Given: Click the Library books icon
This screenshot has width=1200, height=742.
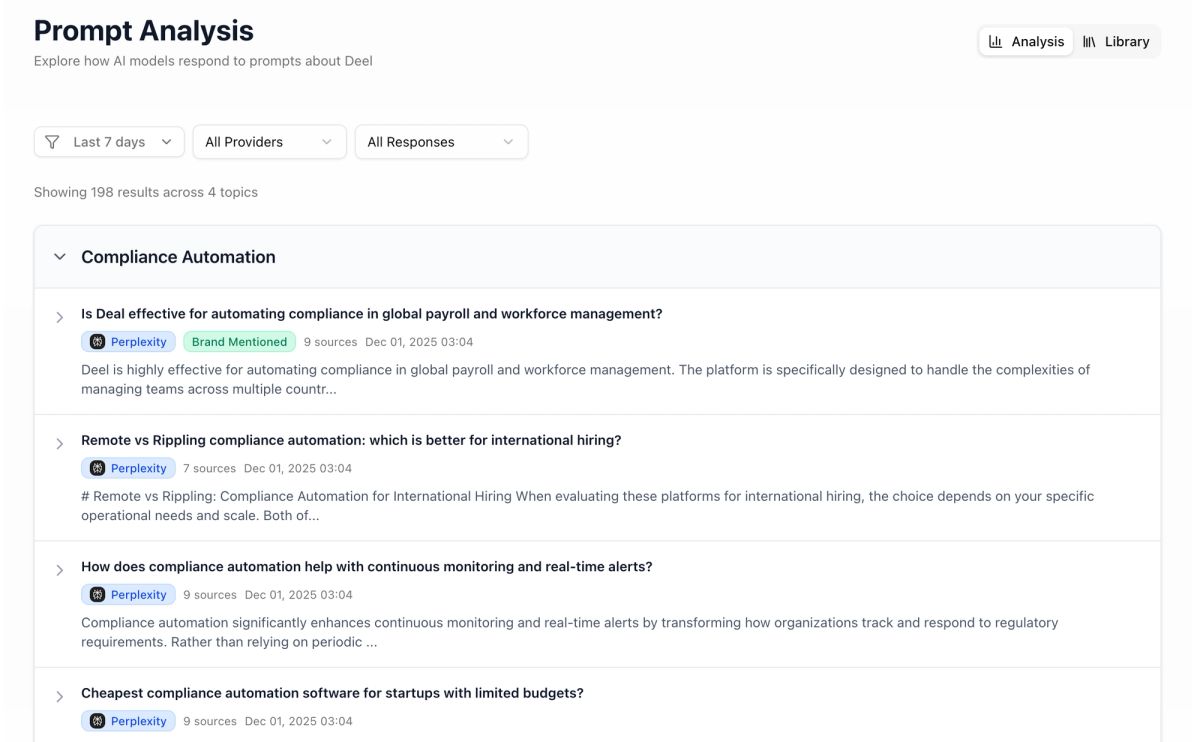Looking at the screenshot, I should (1089, 42).
